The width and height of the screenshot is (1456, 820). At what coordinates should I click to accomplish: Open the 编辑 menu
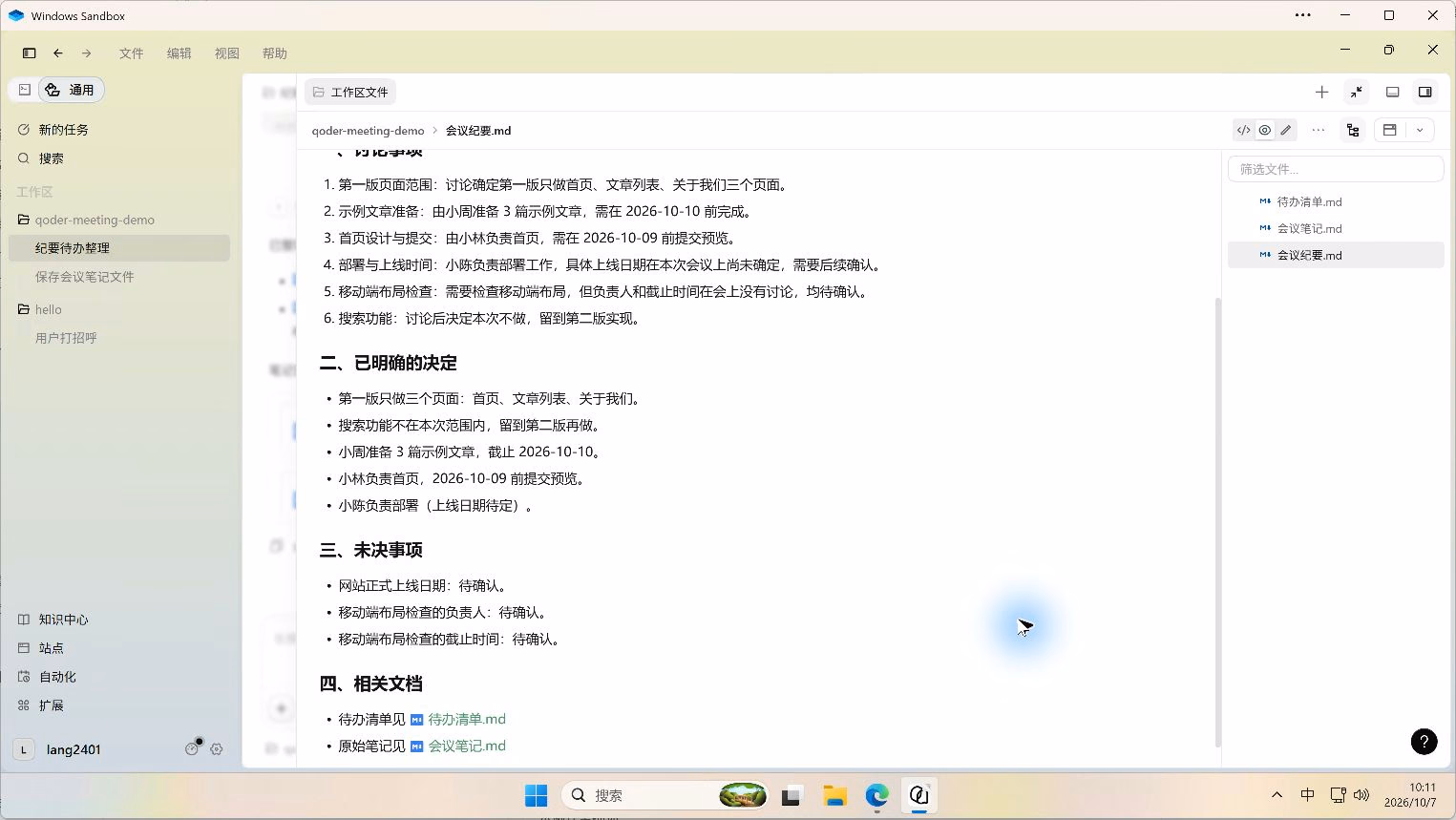click(x=179, y=53)
